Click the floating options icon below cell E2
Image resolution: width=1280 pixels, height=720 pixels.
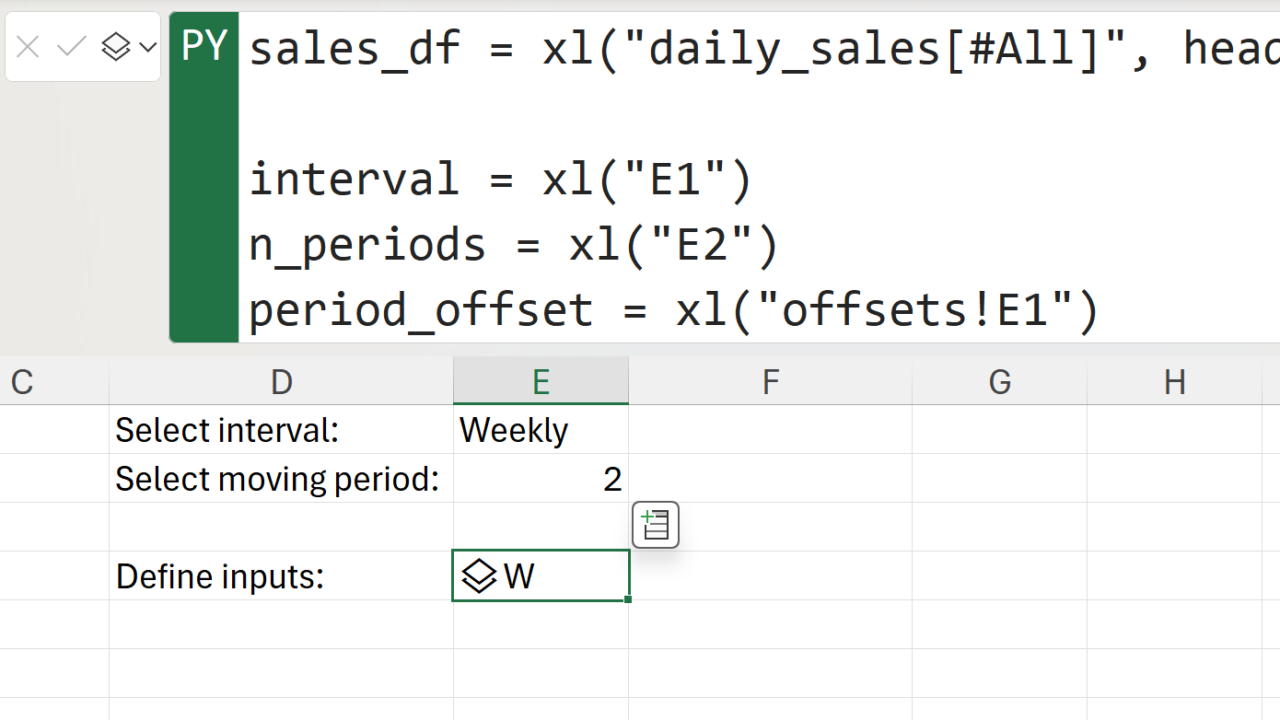(656, 525)
